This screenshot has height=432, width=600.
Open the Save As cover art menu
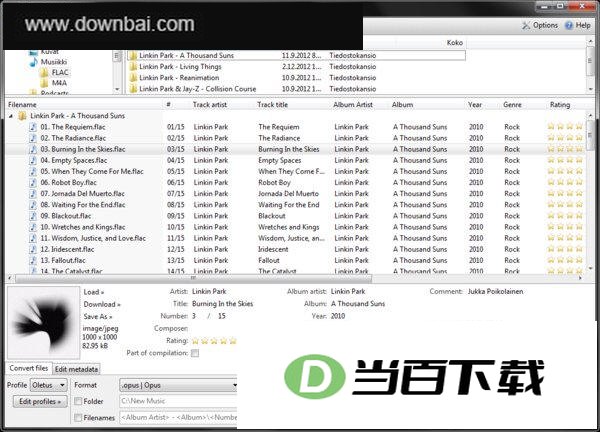[x=98, y=316]
